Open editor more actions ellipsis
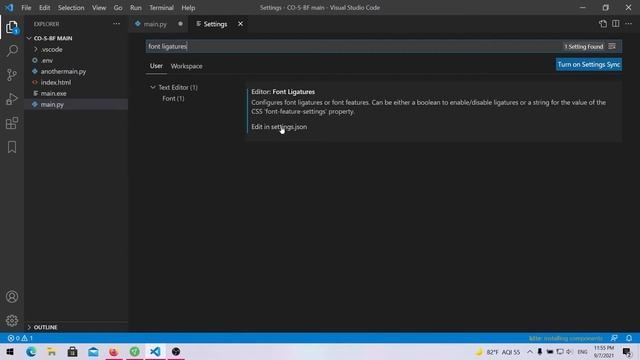Viewport: 640px width, 360px height. [x=629, y=24]
